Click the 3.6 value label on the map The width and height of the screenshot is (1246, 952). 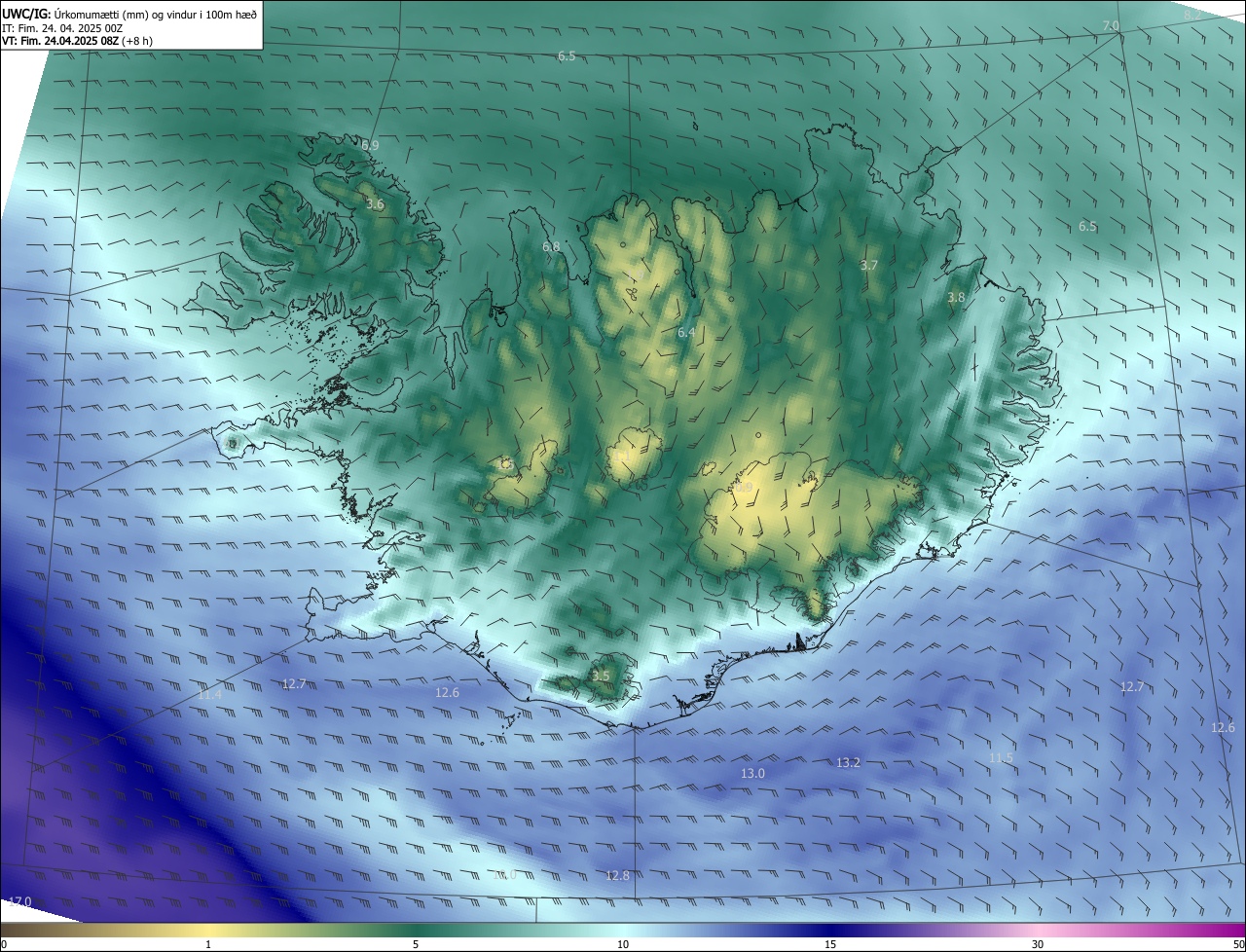(x=375, y=204)
